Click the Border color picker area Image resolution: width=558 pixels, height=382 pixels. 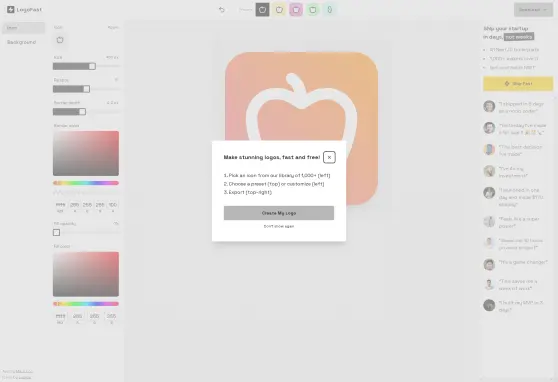(86, 153)
